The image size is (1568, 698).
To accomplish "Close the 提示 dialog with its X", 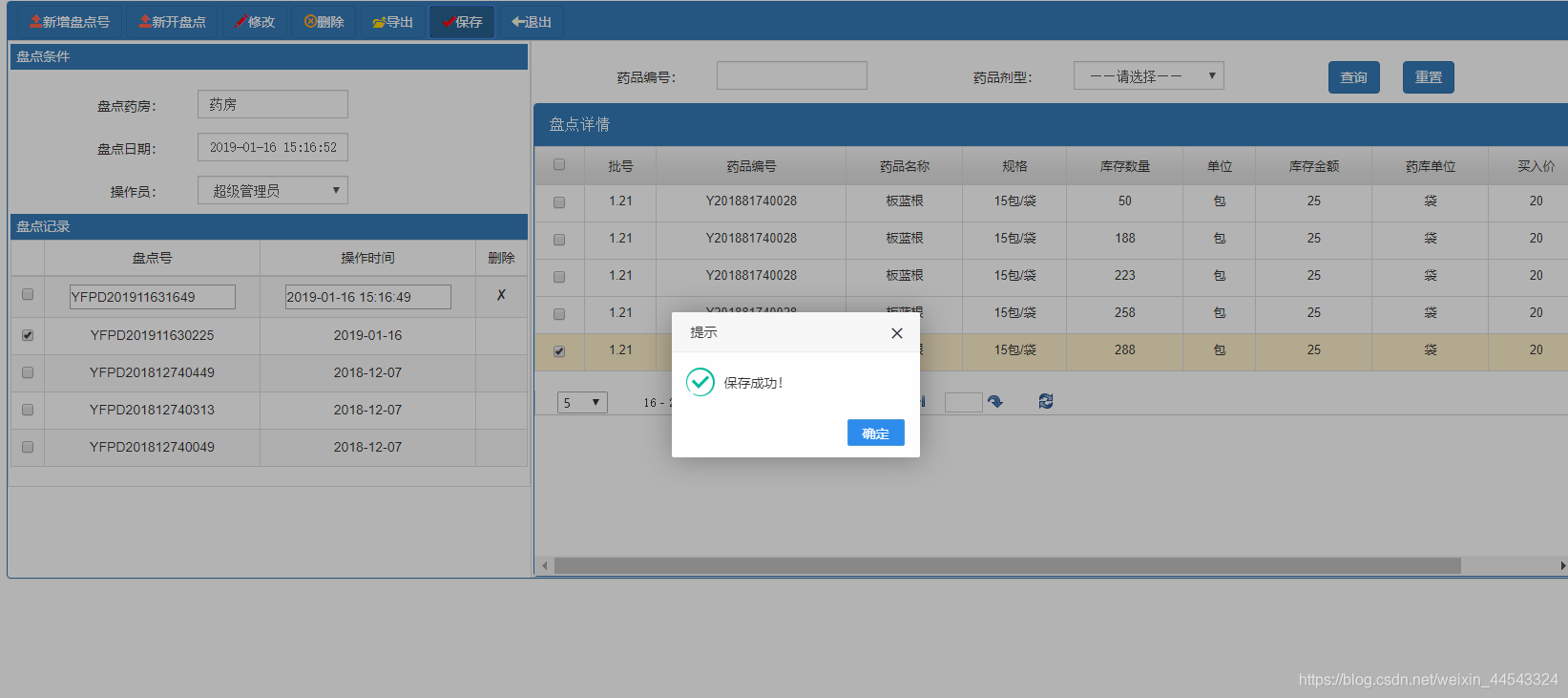I will pyautogui.click(x=896, y=333).
